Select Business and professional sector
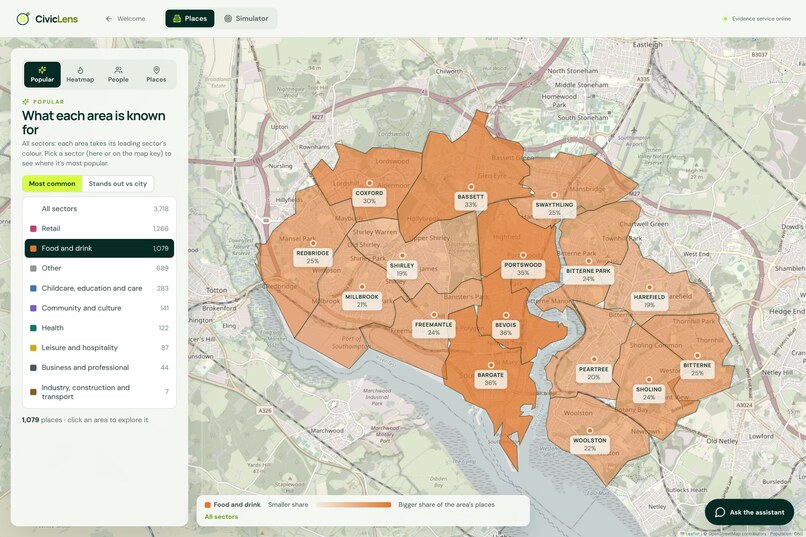 pyautogui.click(x=99, y=367)
